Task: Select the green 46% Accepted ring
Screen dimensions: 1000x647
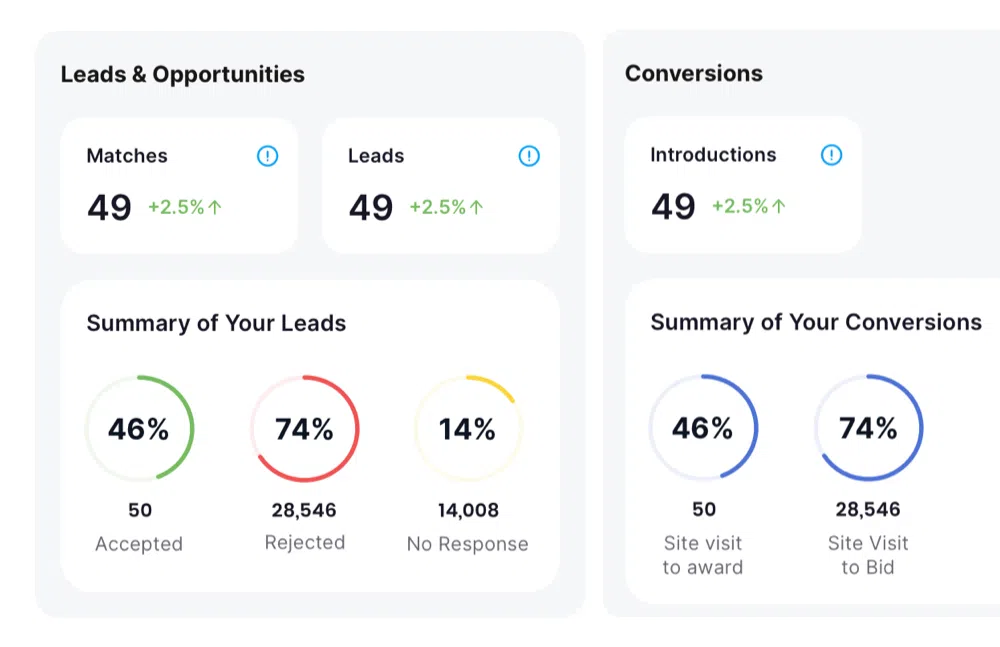Action: 140,428
